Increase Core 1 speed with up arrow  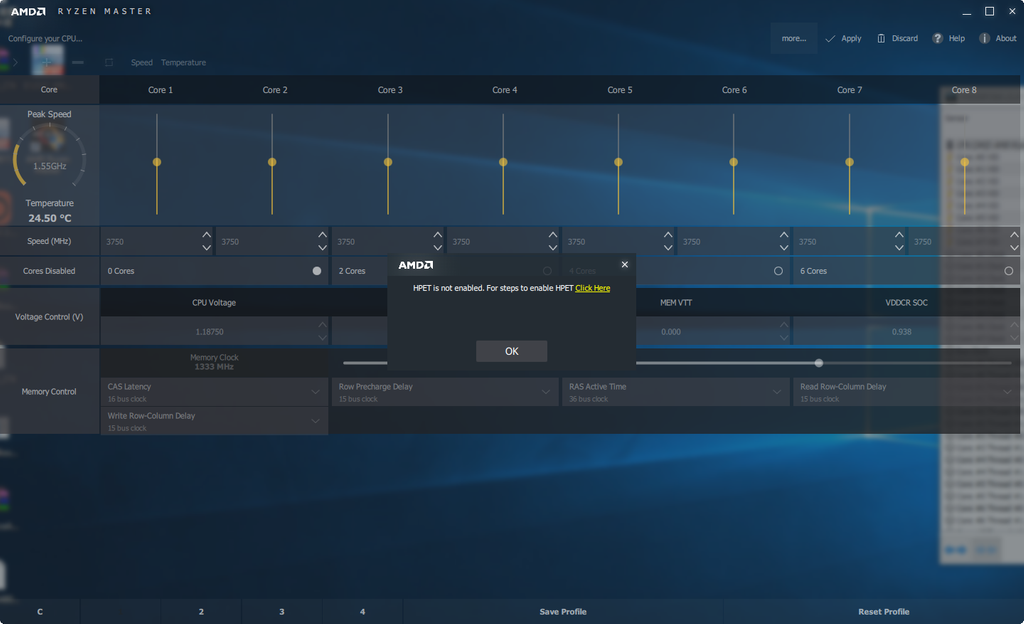pos(206,234)
